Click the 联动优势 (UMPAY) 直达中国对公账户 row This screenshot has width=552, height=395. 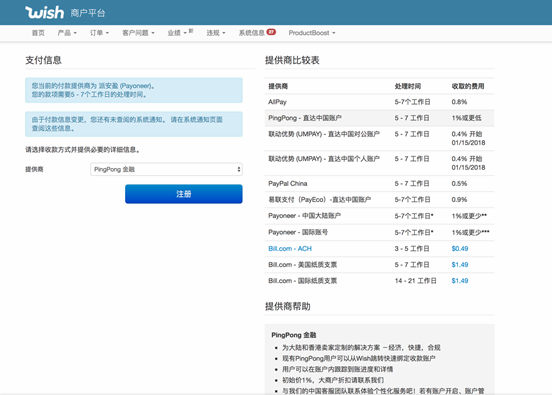[380, 138]
